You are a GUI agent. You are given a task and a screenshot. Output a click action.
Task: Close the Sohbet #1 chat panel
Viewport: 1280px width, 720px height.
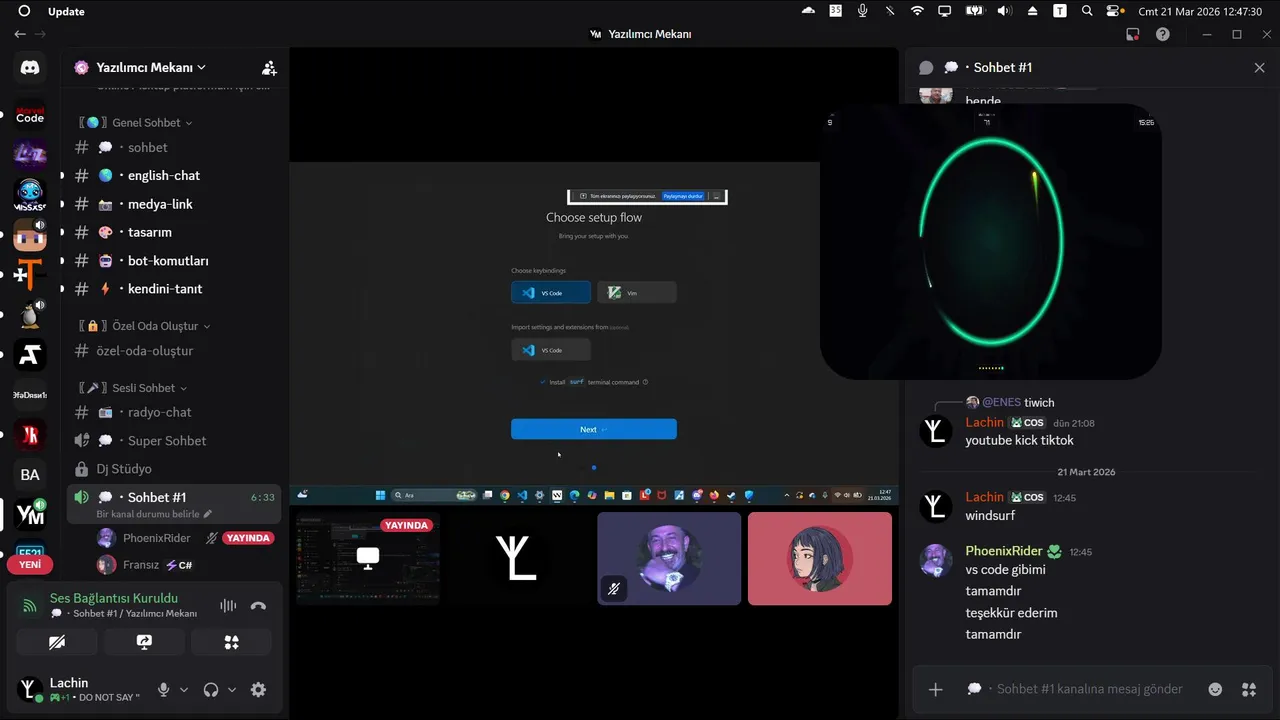1259,68
